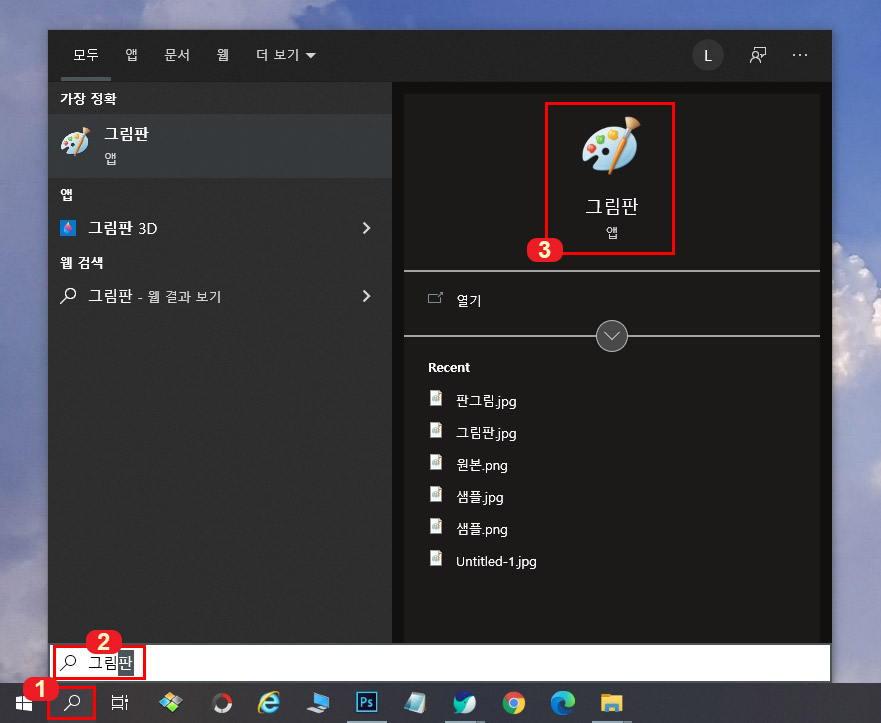The image size is (881, 723).
Task: Launch Internet Explorer from the taskbar
Action: (269, 702)
